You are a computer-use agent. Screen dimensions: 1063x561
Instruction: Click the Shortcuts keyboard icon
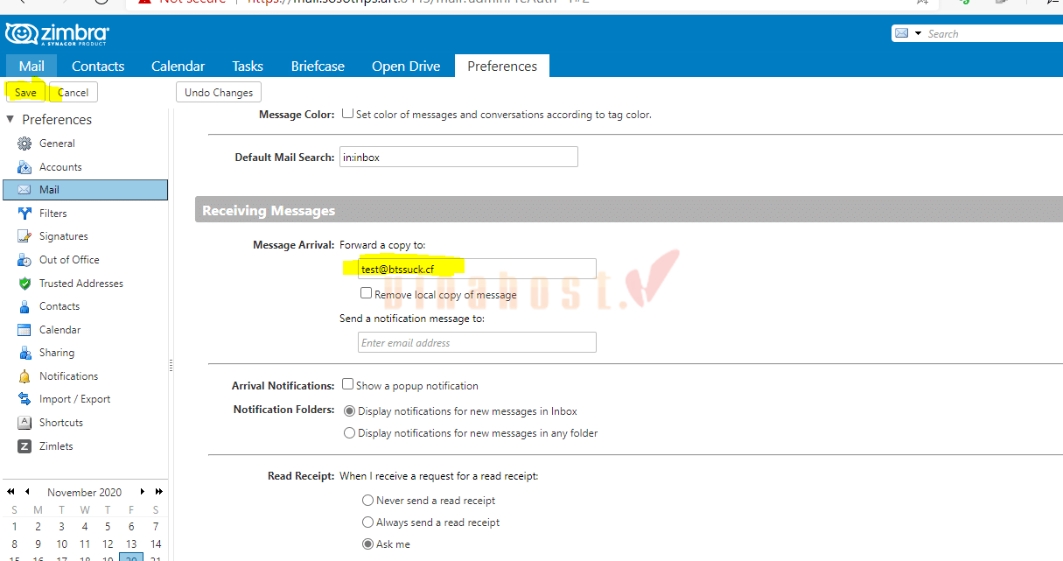pyautogui.click(x=24, y=423)
